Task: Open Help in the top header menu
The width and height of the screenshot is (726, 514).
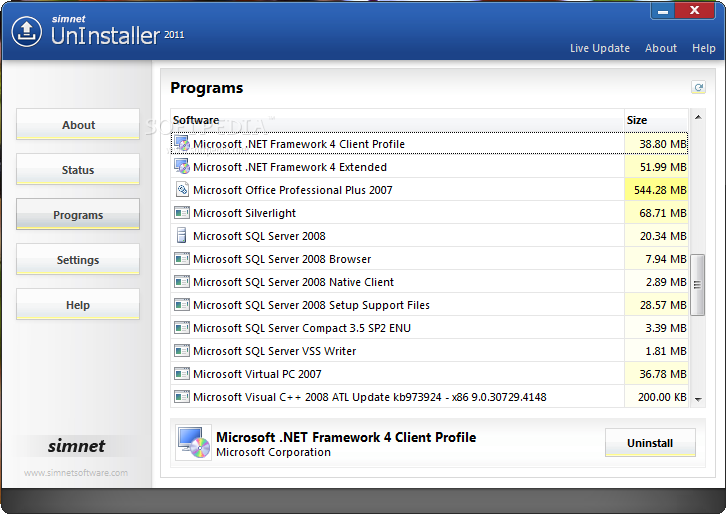Action: [x=703, y=48]
